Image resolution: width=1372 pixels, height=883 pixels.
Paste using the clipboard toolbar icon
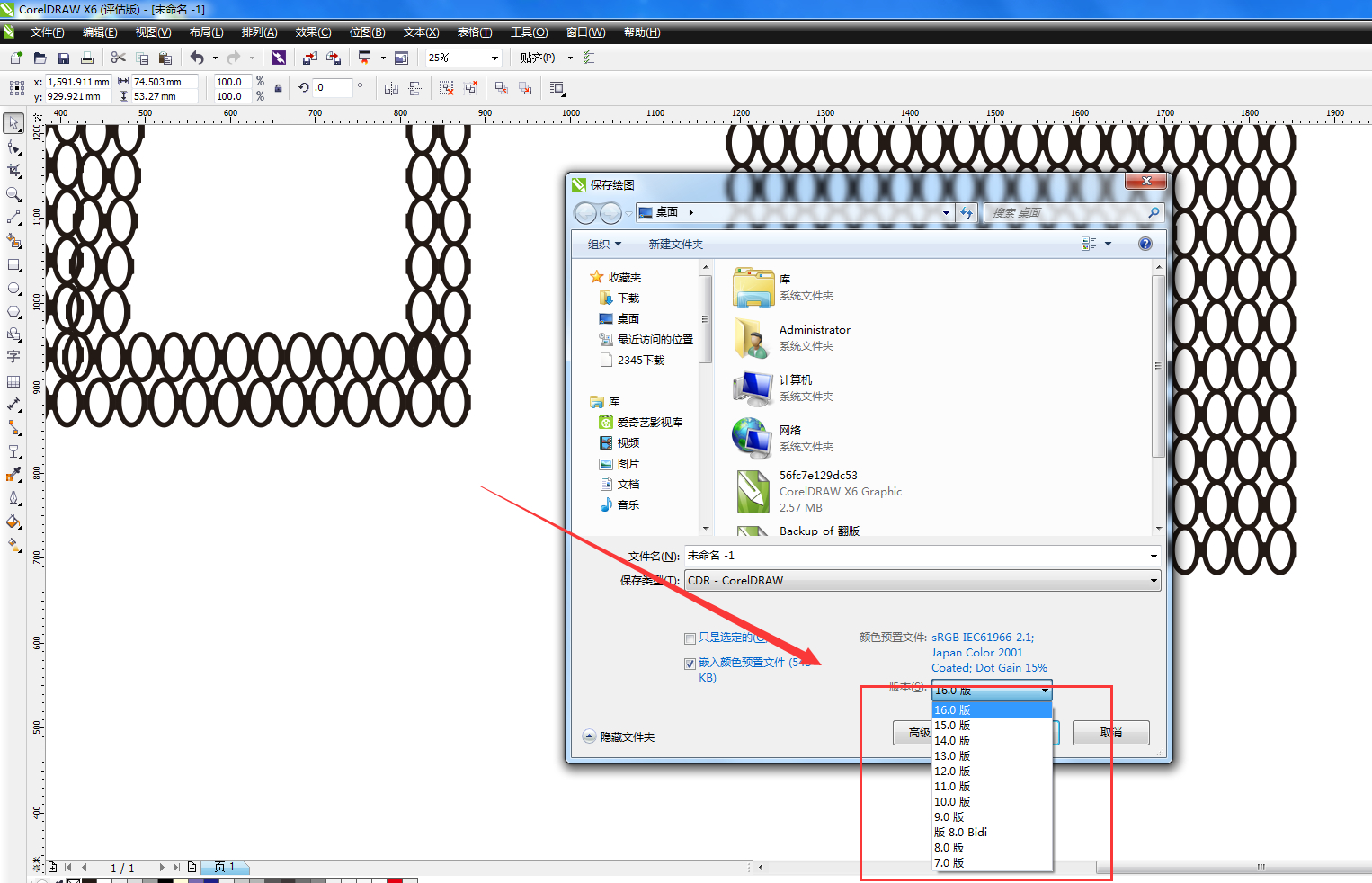[165, 58]
